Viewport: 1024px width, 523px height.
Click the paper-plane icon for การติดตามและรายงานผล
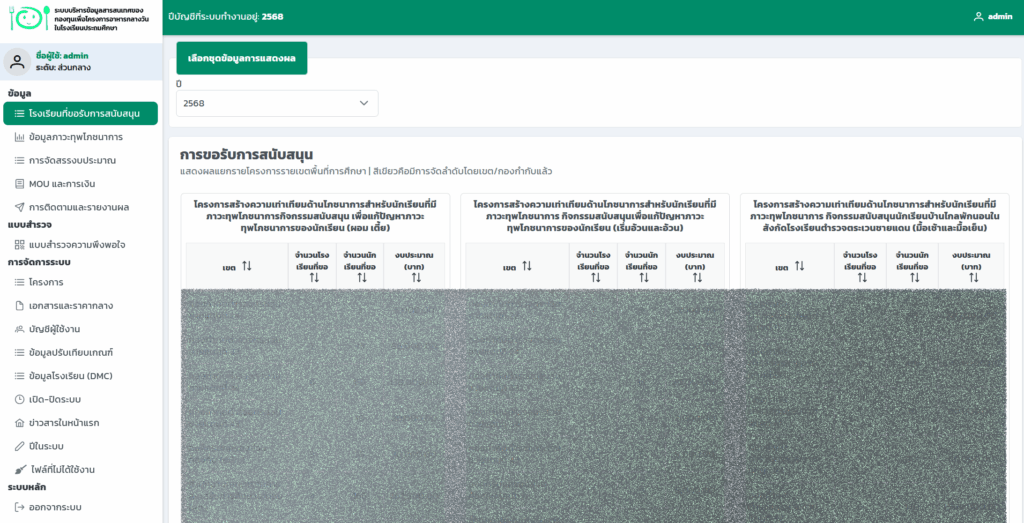[x=20, y=207]
